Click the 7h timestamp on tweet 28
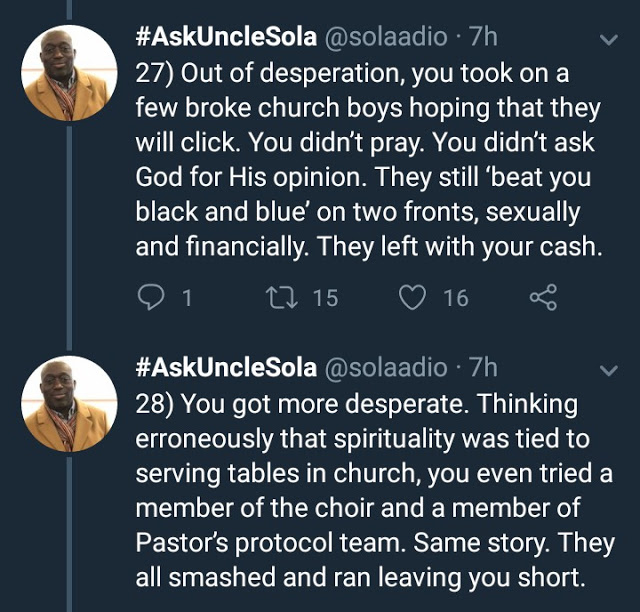This screenshot has width=640, height=612. (x=482, y=368)
